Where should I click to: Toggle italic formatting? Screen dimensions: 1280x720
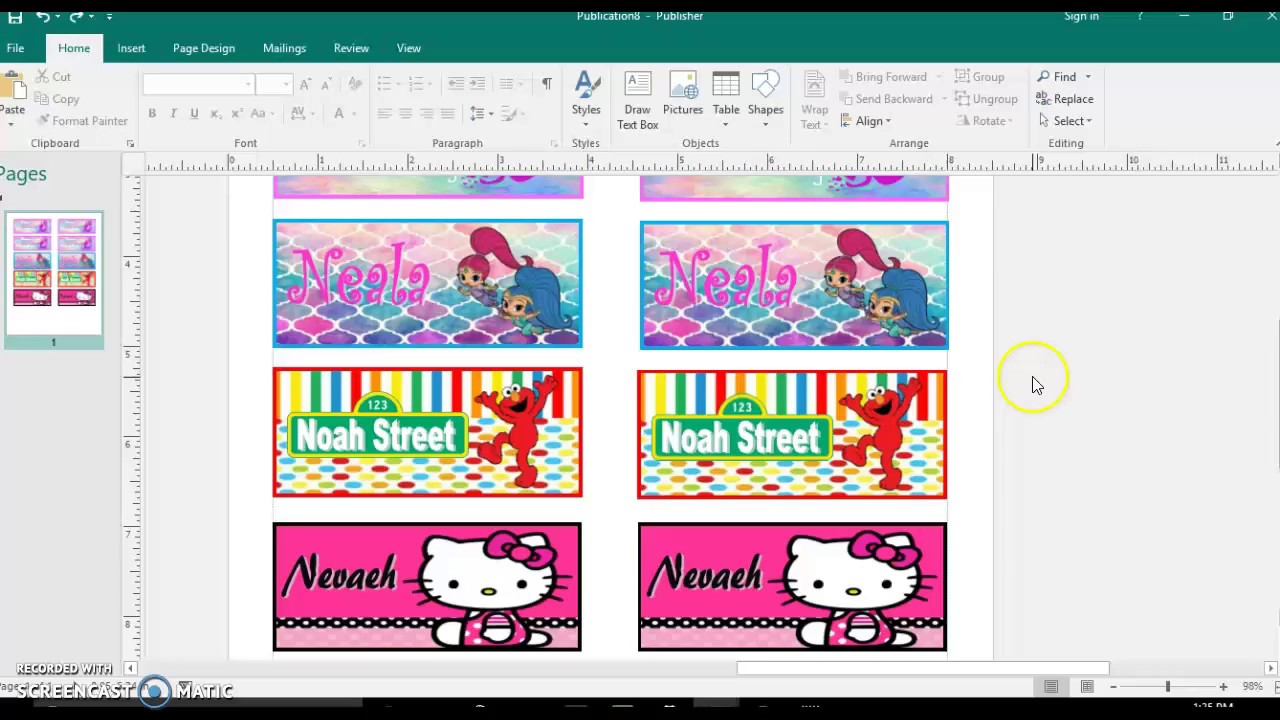tap(173, 114)
